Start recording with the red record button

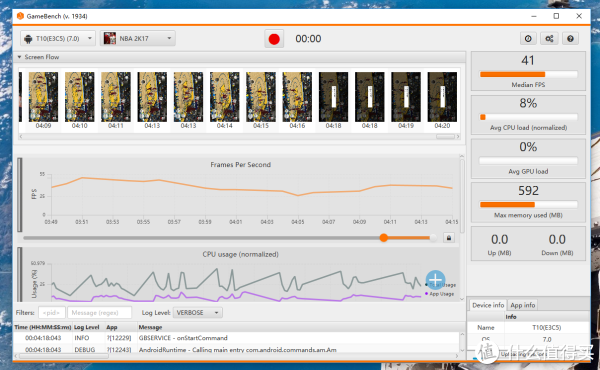[x=274, y=39]
